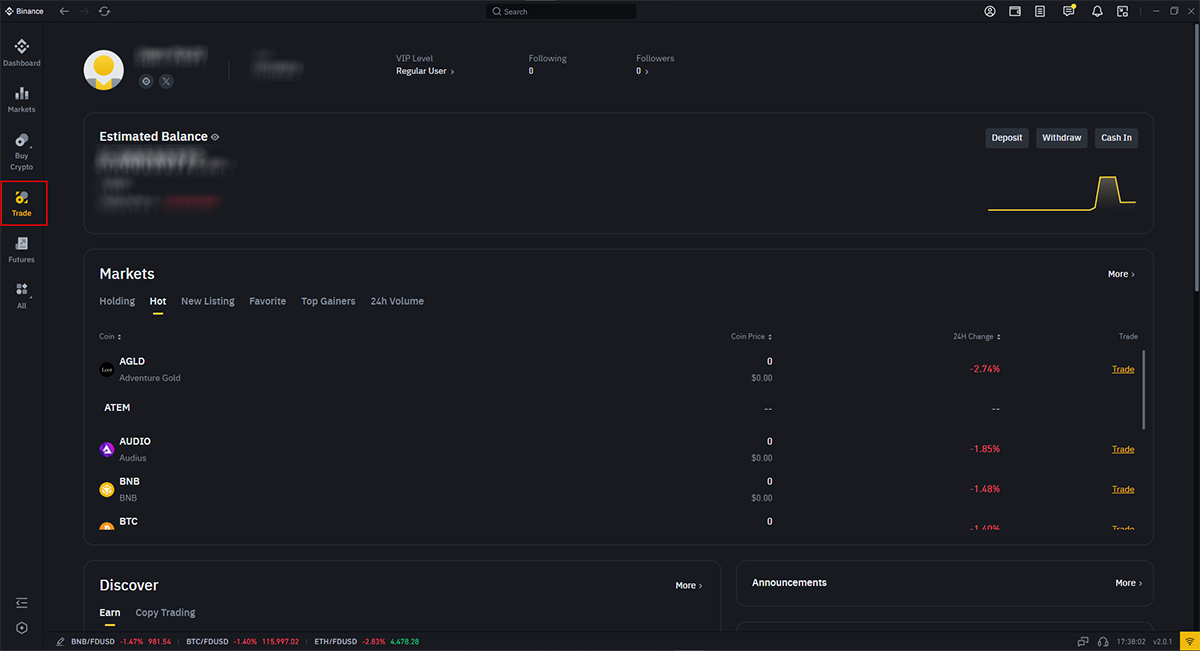Switch to the New Listing tab
The width and height of the screenshot is (1200, 651).
pyautogui.click(x=208, y=301)
